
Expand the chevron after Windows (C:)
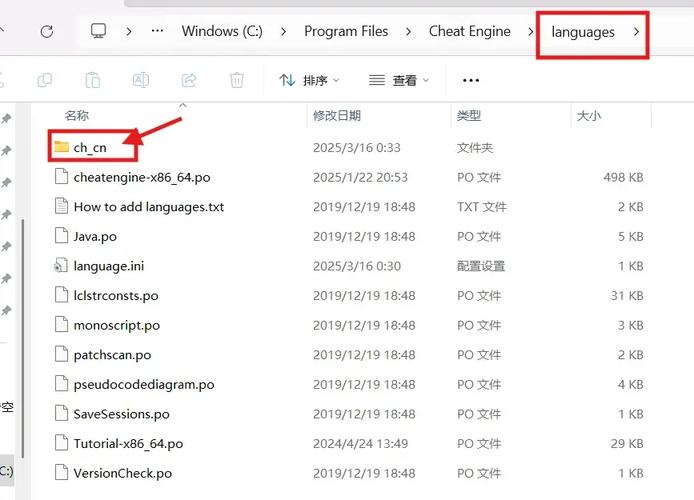pos(283,31)
